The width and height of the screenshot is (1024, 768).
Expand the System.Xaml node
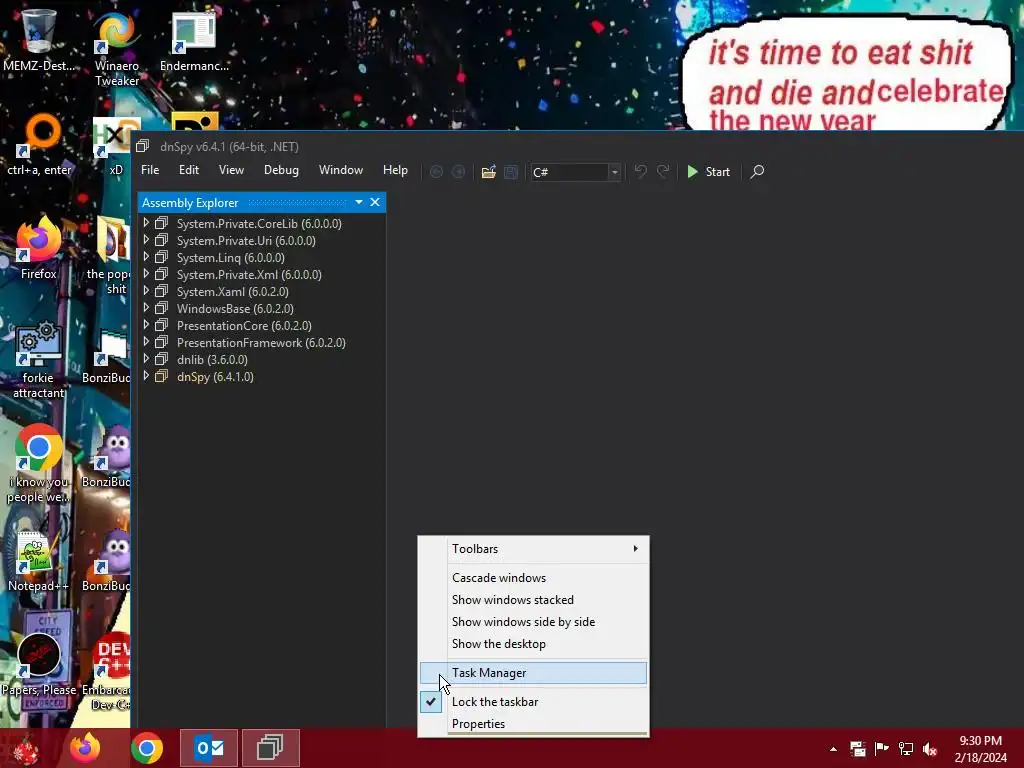(146, 291)
